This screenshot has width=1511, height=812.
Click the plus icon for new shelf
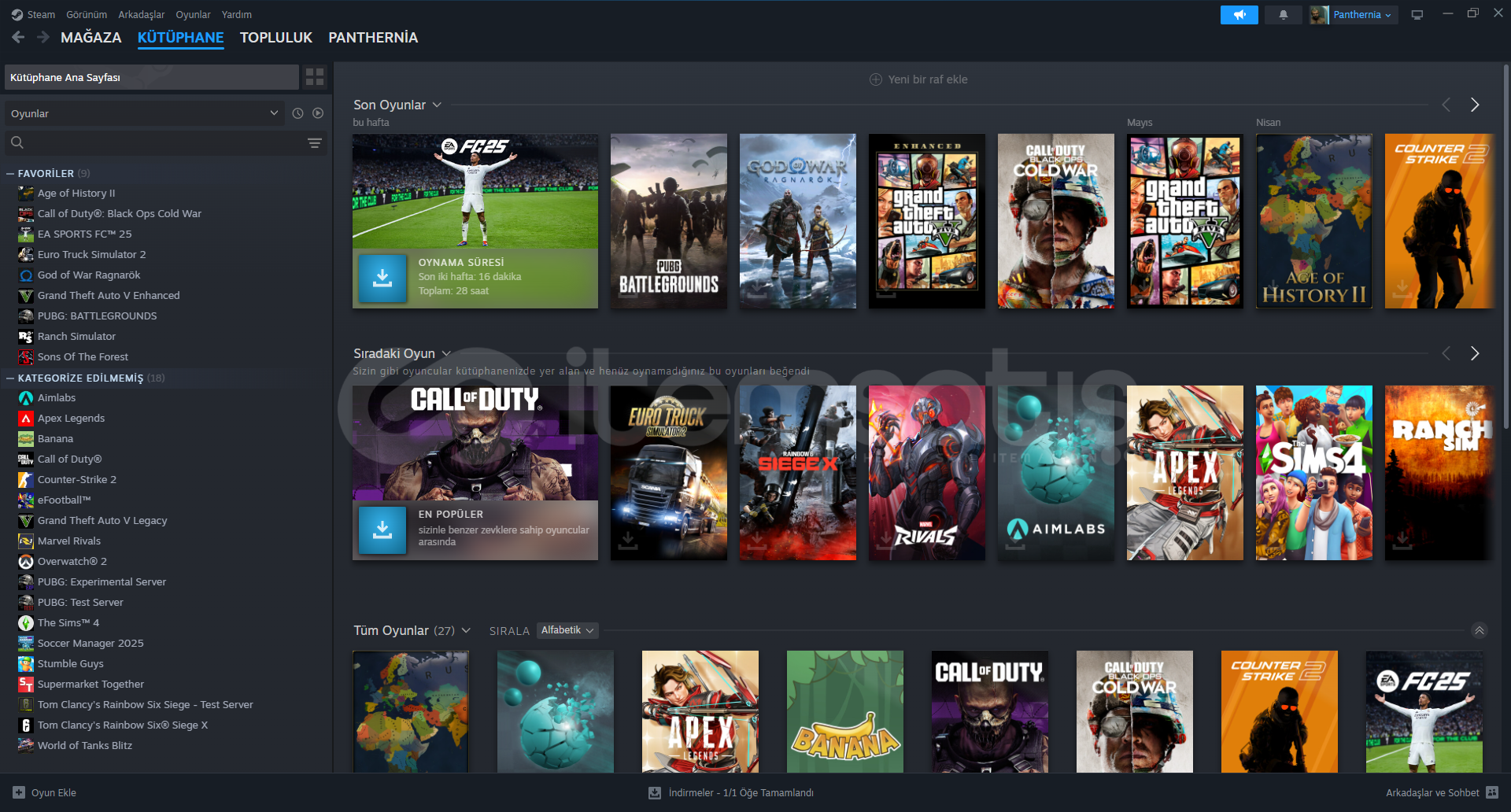pyautogui.click(x=875, y=79)
